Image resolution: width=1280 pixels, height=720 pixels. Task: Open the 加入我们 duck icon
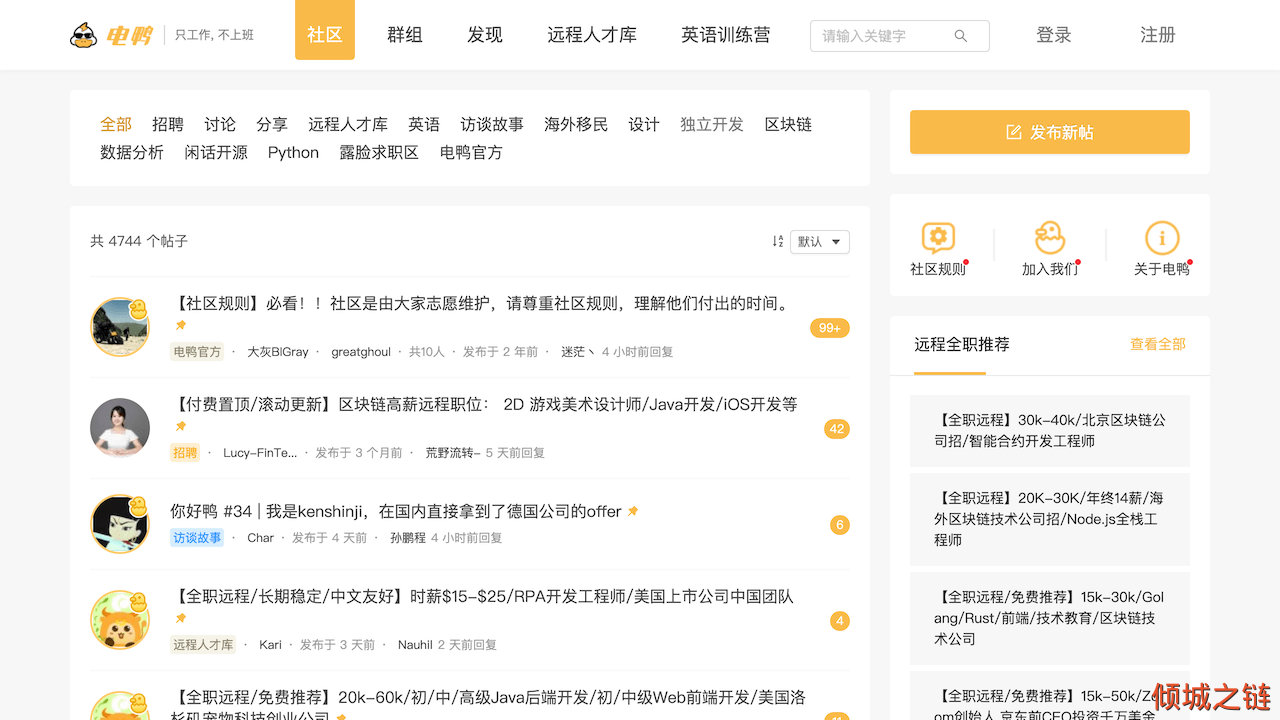(x=1050, y=238)
